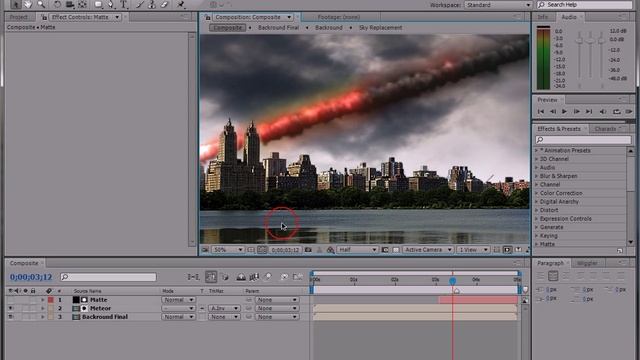Click the timeline current time indicator handle
The width and height of the screenshot is (640, 360).
click(453, 281)
